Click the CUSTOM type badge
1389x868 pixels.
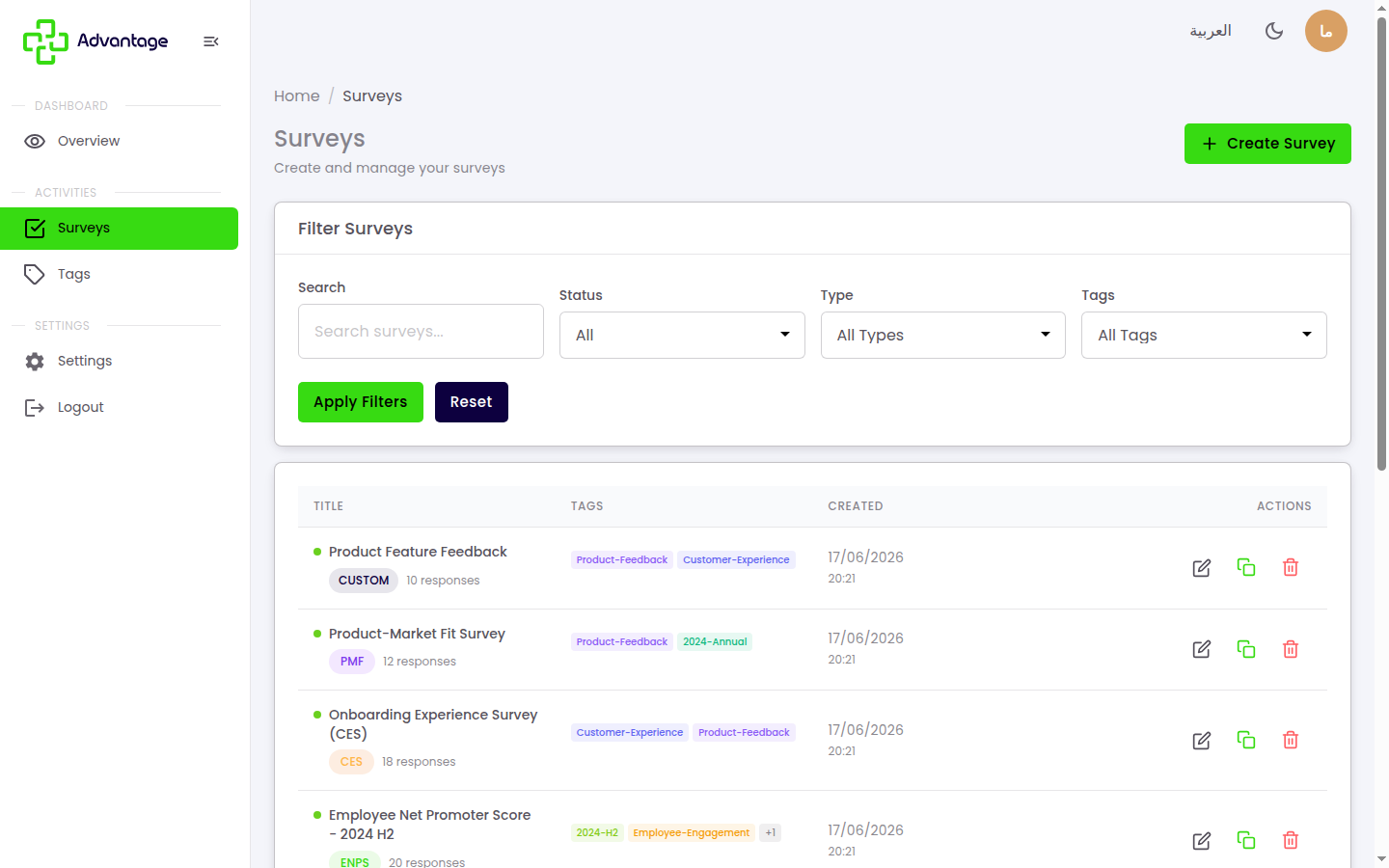click(364, 581)
